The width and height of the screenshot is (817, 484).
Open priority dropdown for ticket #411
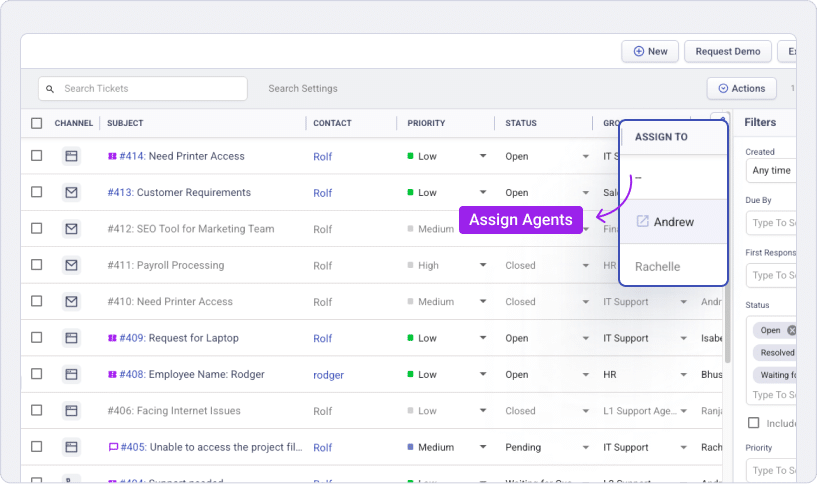[483, 265]
